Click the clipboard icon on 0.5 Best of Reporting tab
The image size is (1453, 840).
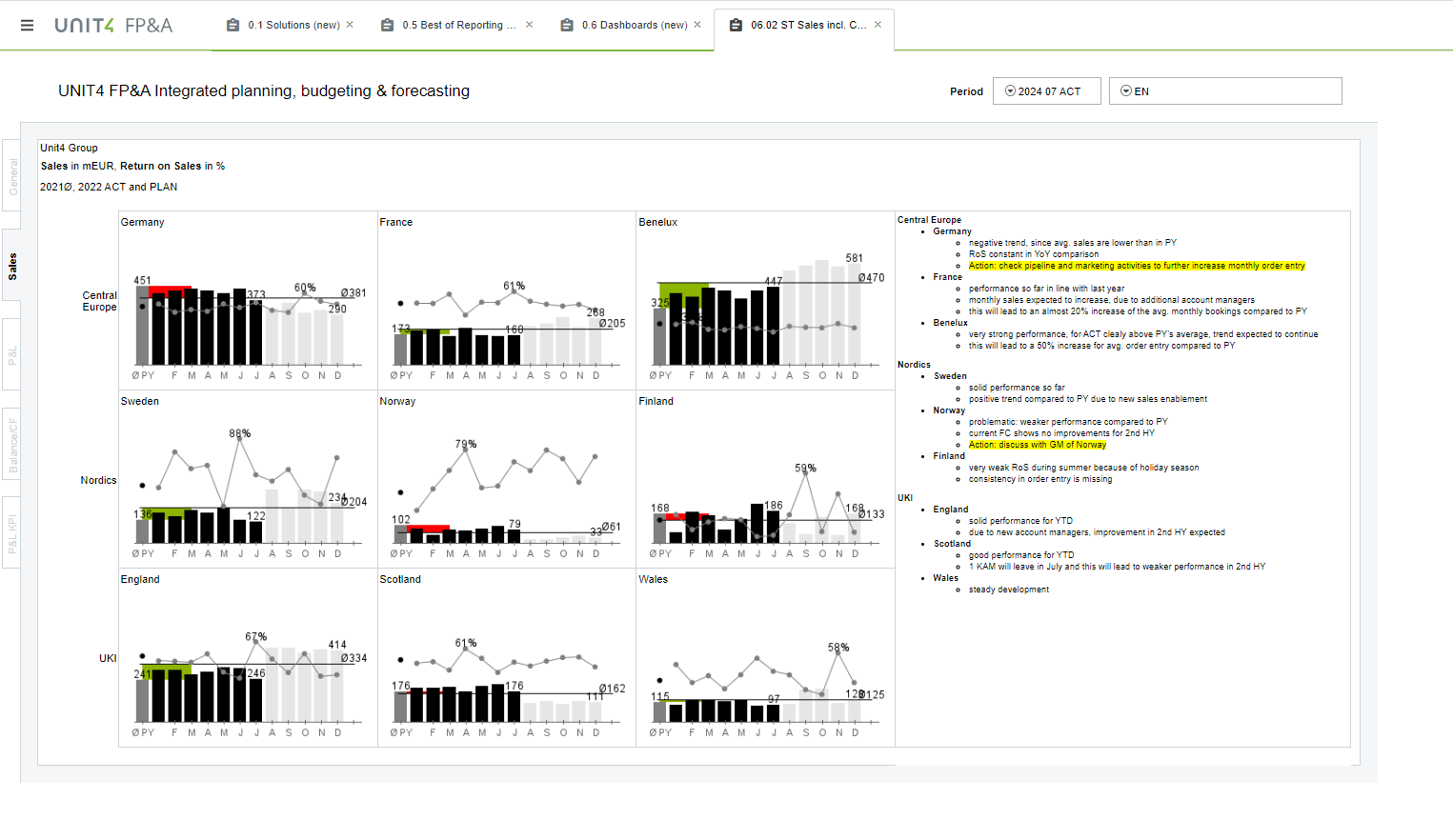click(387, 26)
